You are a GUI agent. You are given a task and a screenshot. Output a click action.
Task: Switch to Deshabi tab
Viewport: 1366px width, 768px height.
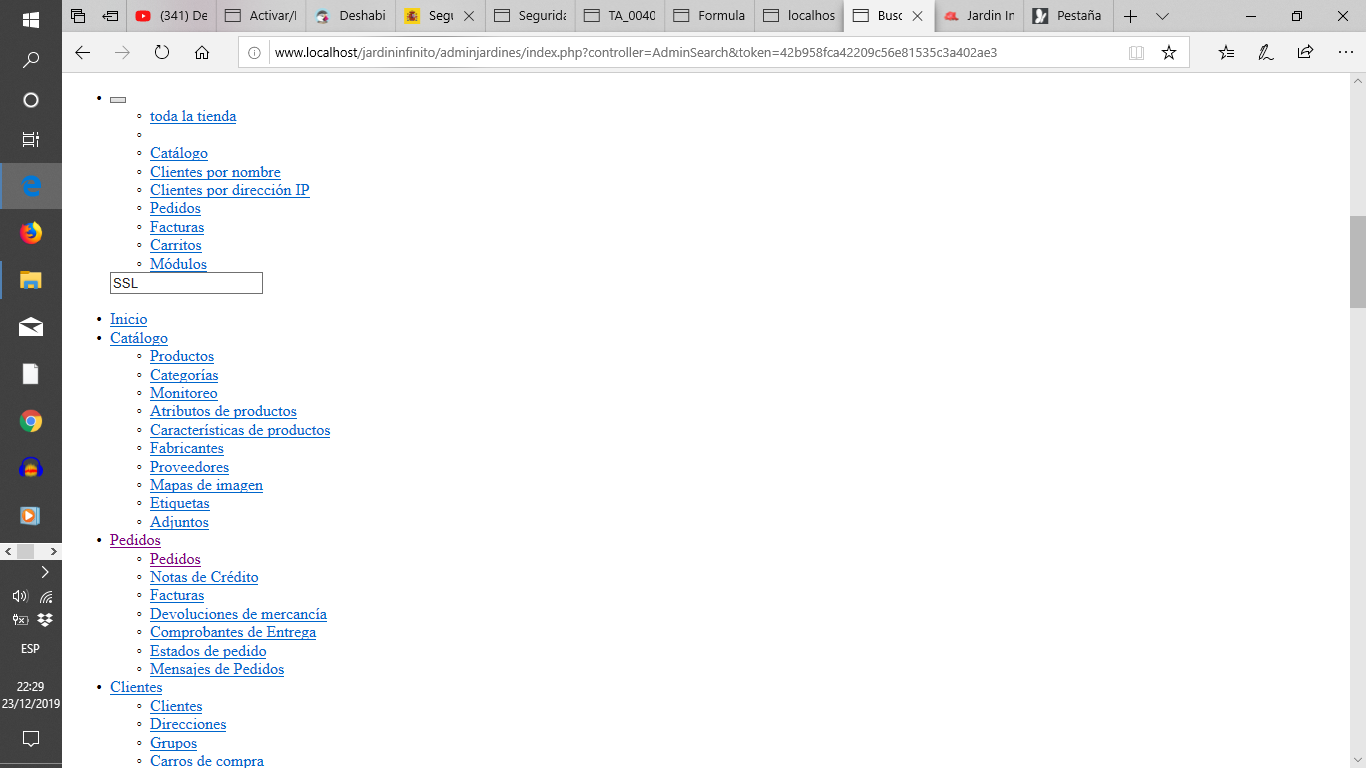click(x=351, y=16)
